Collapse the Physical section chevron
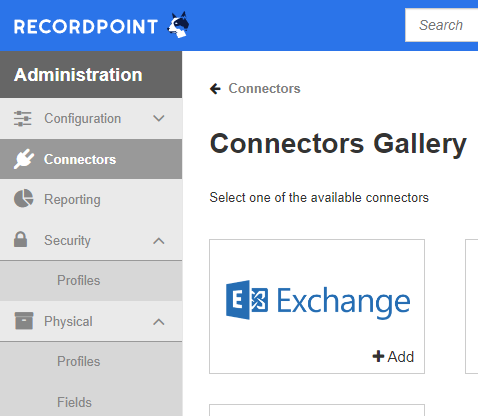 pos(159,322)
